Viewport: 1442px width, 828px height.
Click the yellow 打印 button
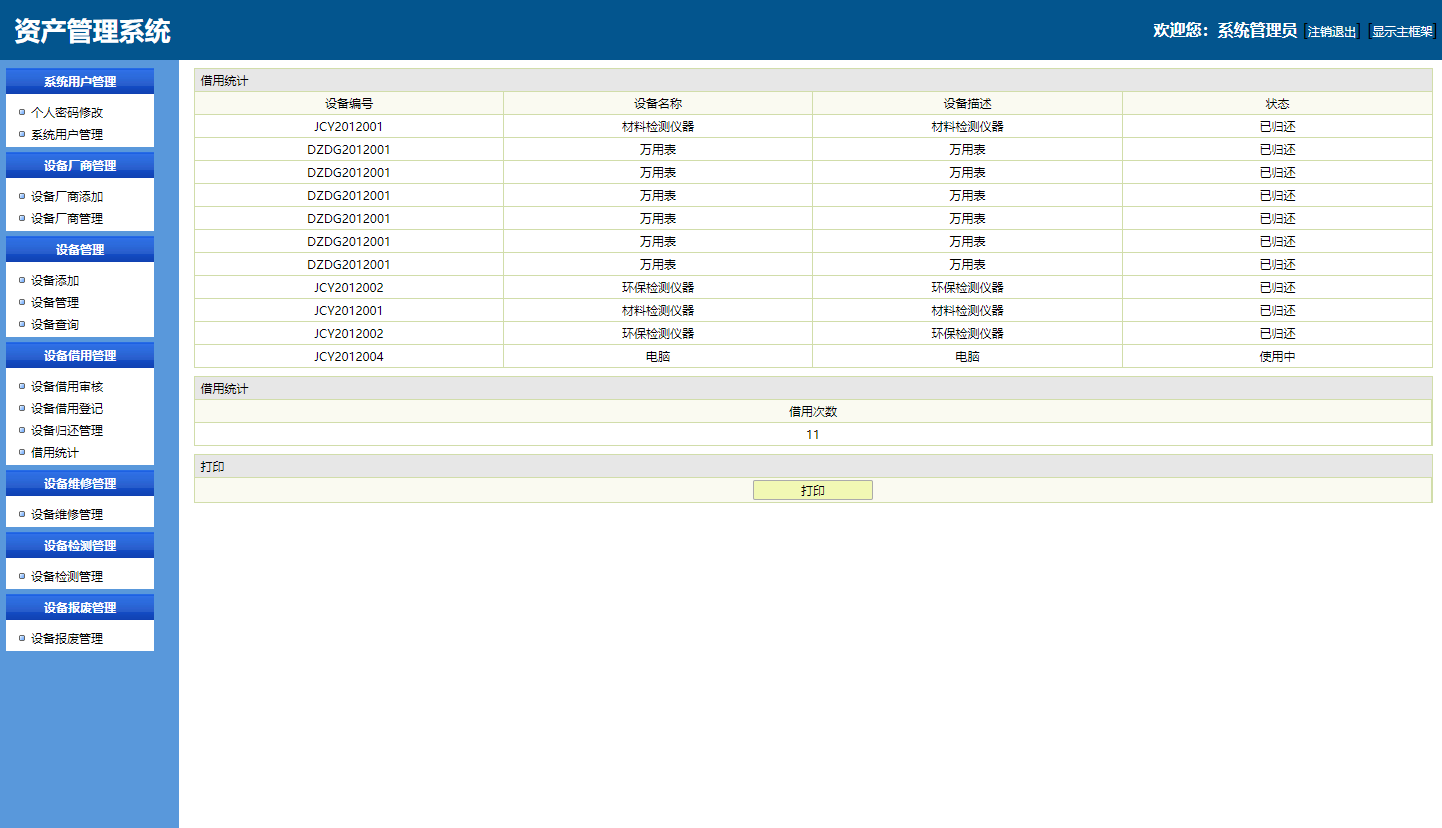coord(813,491)
